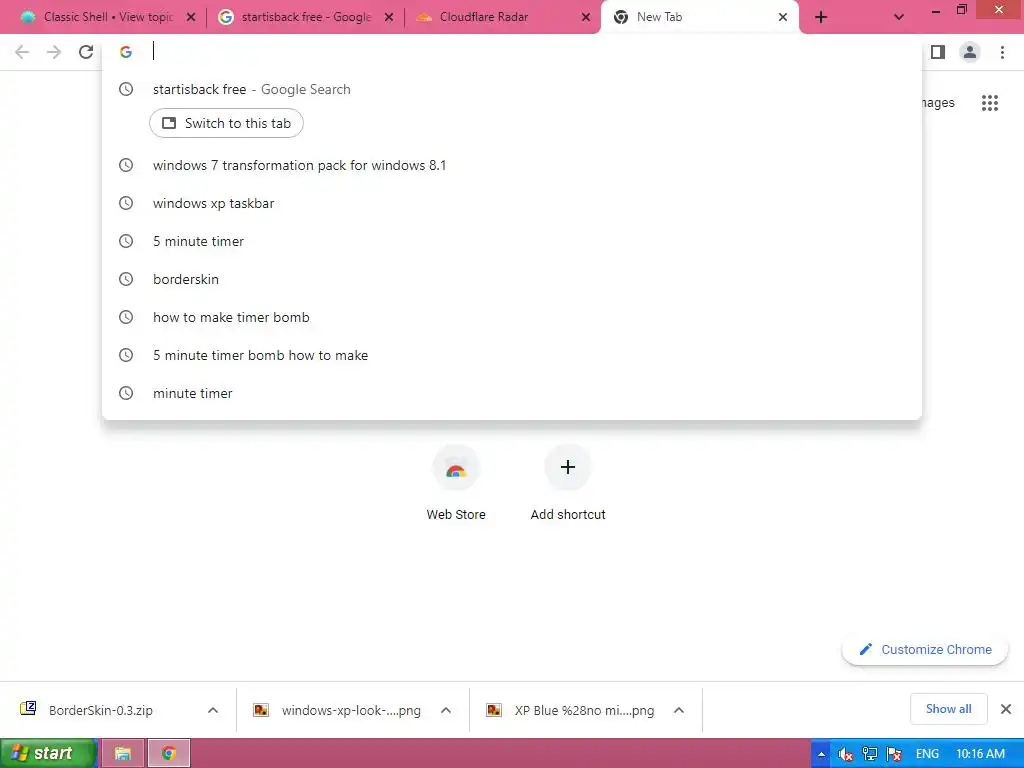This screenshot has height=768, width=1024.
Task: Click the Google G icon in omnibox
Action: (x=126, y=52)
